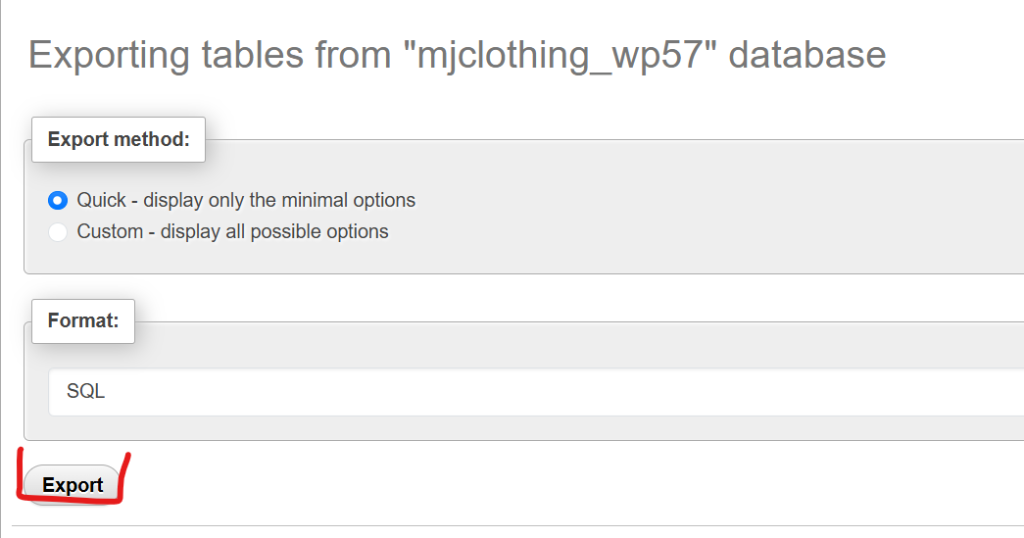The height and width of the screenshot is (538, 1024).
Task: Choose the Custom export method radio button
Action: [58, 232]
